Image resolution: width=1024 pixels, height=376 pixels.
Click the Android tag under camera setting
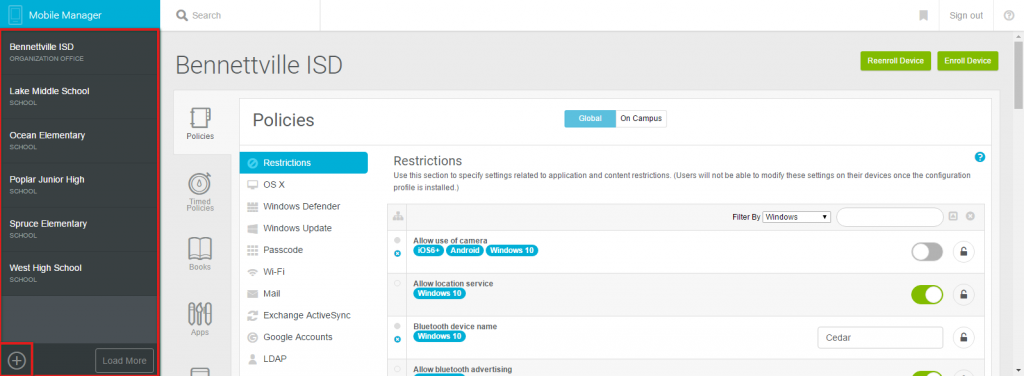465,251
